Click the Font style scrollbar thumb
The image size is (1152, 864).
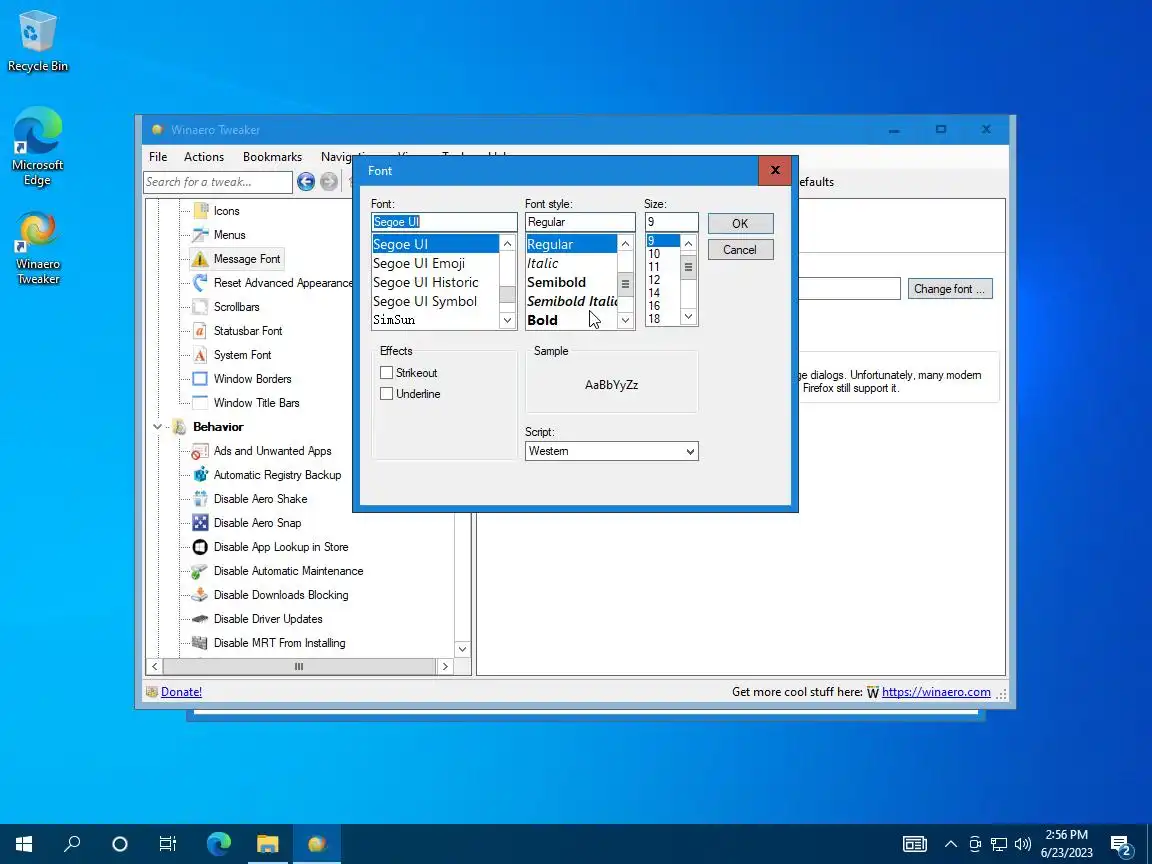click(625, 284)
